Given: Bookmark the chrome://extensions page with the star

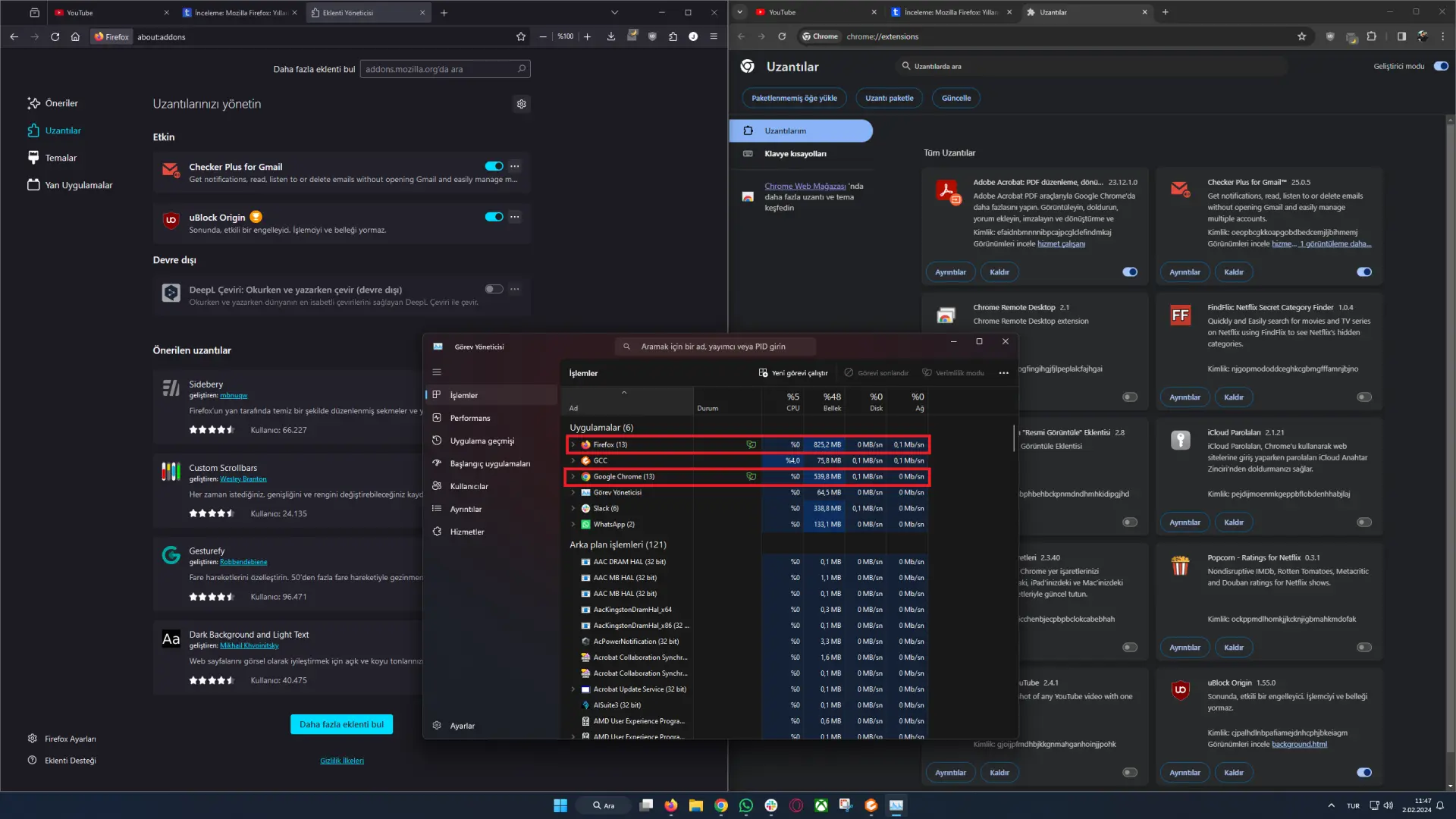Looking at the screenshot, I should tap(1302, 36).
